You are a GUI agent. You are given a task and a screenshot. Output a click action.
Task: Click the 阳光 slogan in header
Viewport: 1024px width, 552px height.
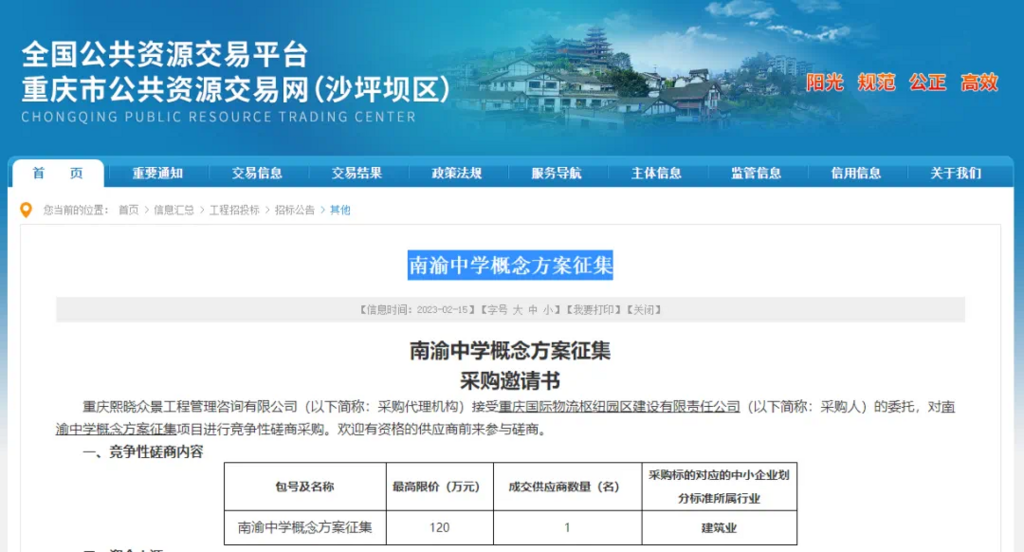[x=825, y=82]
